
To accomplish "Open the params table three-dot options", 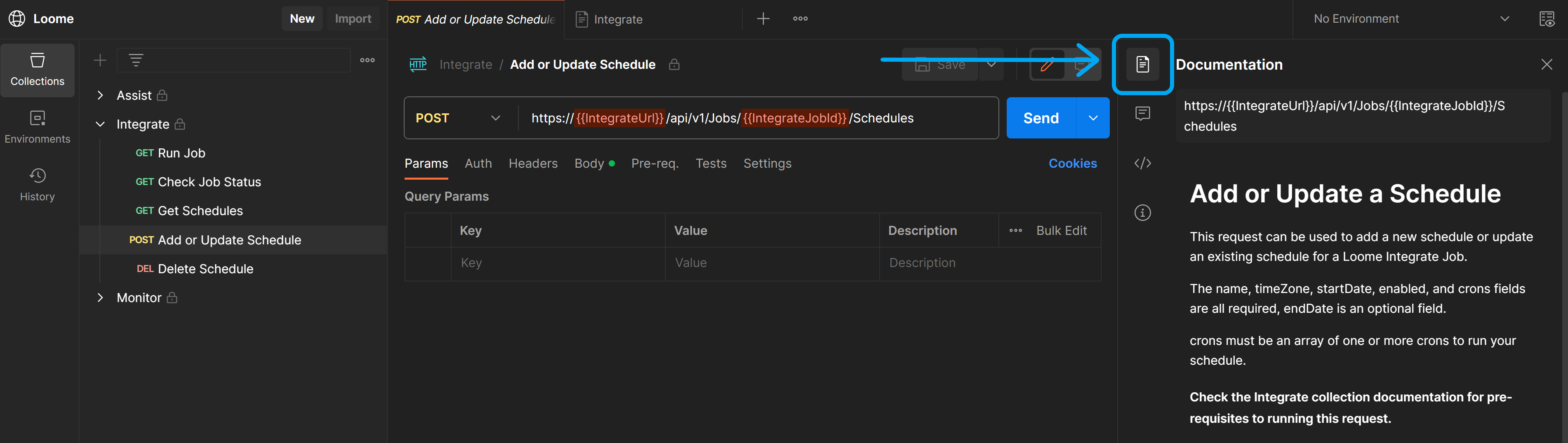I will pos(1015,231).
